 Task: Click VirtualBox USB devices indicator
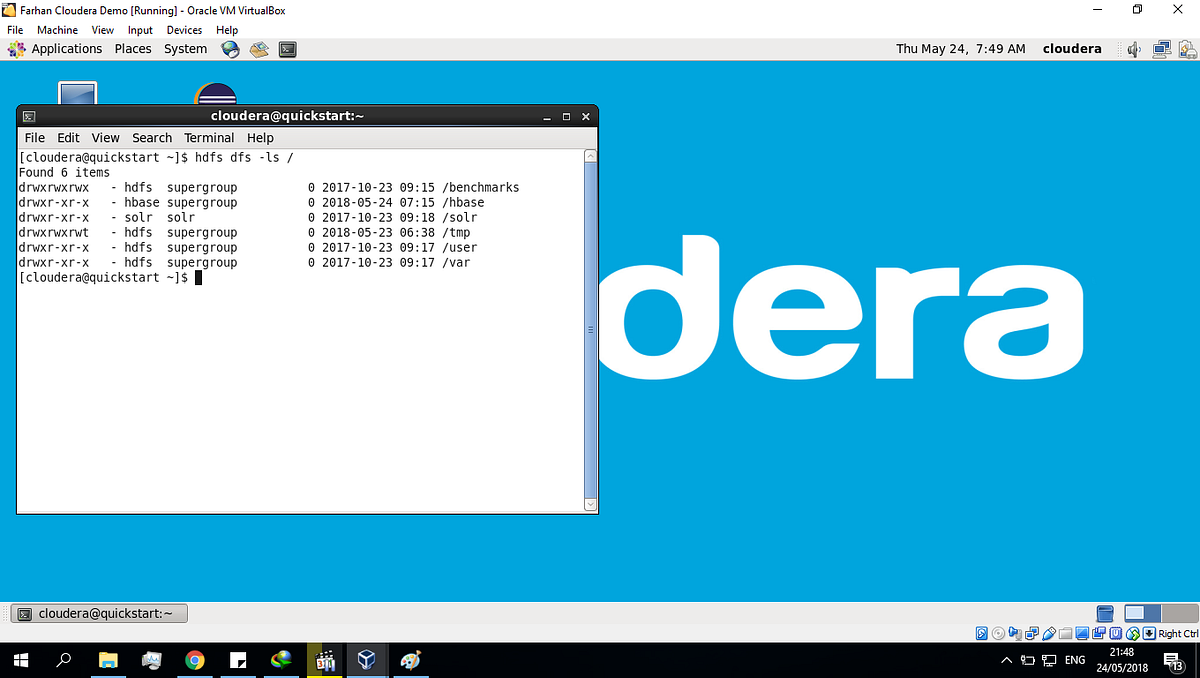pos(1049,634)
